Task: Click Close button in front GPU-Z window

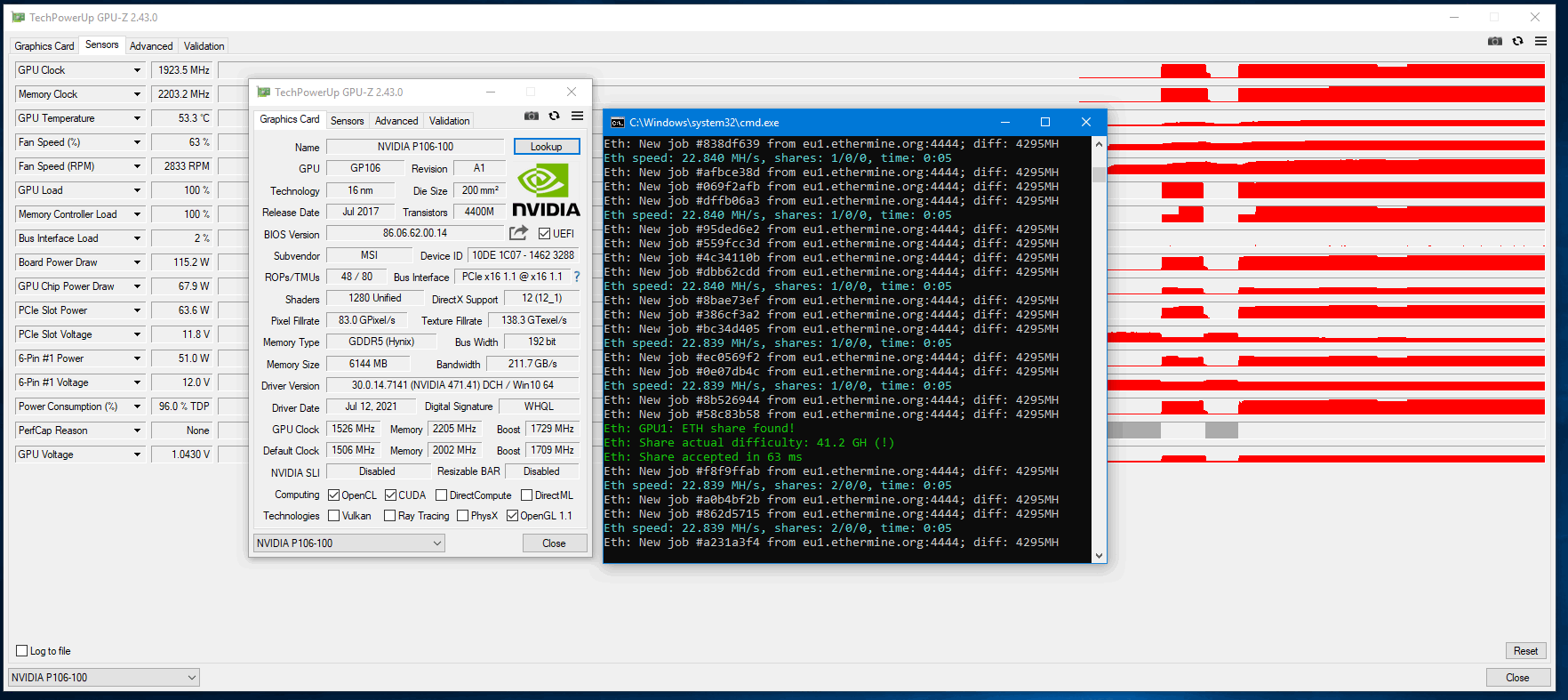Action: pyautogui.click(x=554, y=543)
